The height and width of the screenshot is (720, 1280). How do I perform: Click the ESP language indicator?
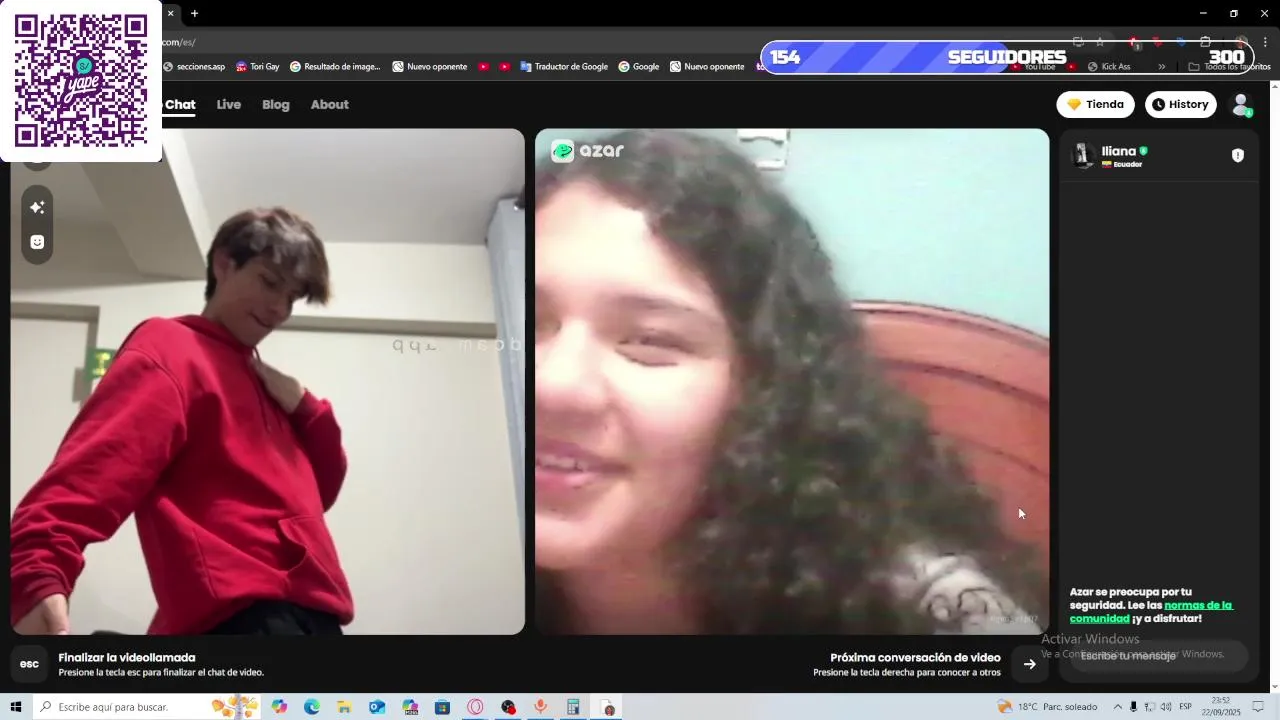tap(1186, 707)
